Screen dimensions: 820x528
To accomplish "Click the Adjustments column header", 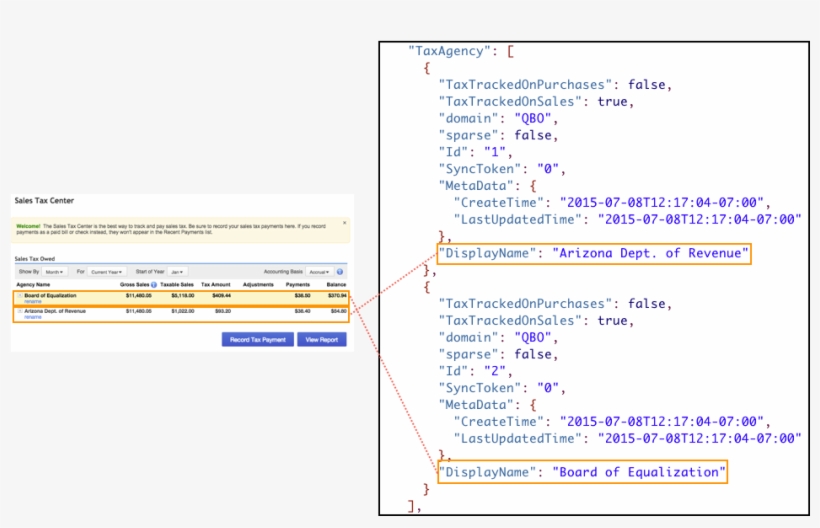I will tap(258, 285).
